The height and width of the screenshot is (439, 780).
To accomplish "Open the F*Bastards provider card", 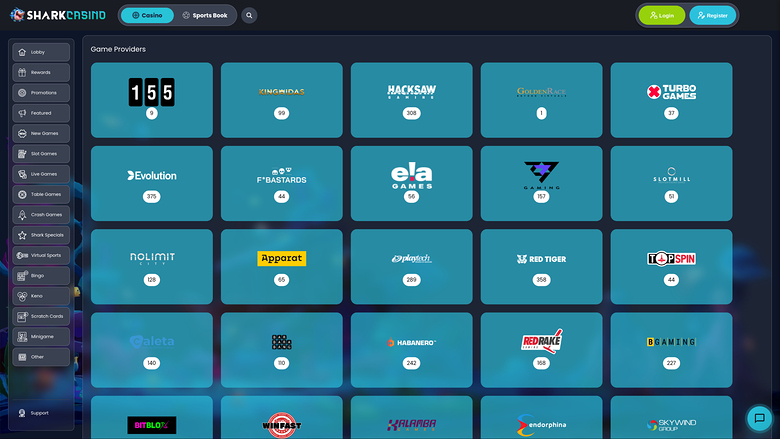I will click(282, 183).
